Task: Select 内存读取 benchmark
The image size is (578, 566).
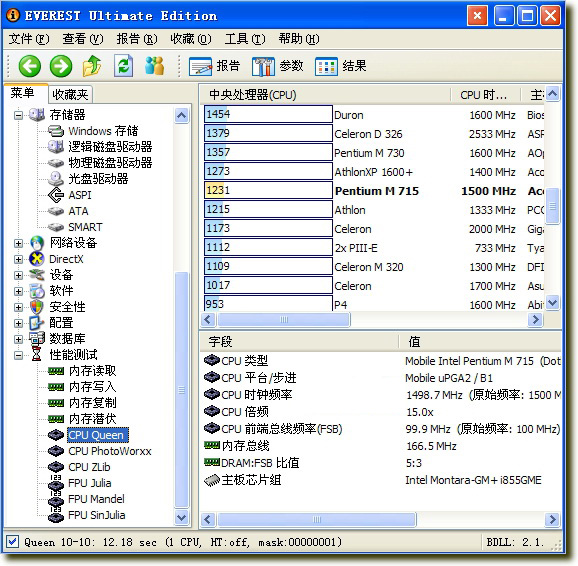Action: pyautogui.click(x=93, y=371)
